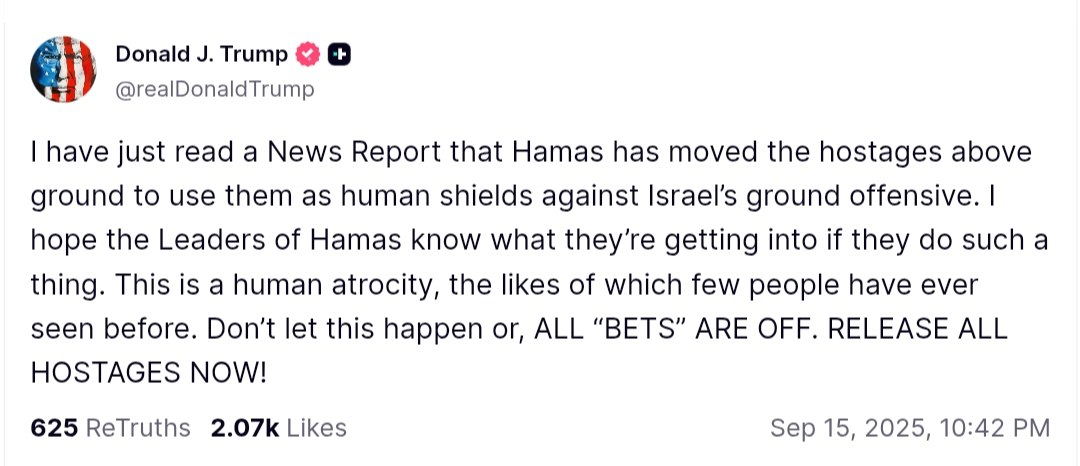Click the "Likes" label text
This screenshot has width=1080, height=466.
click(317, 428)
